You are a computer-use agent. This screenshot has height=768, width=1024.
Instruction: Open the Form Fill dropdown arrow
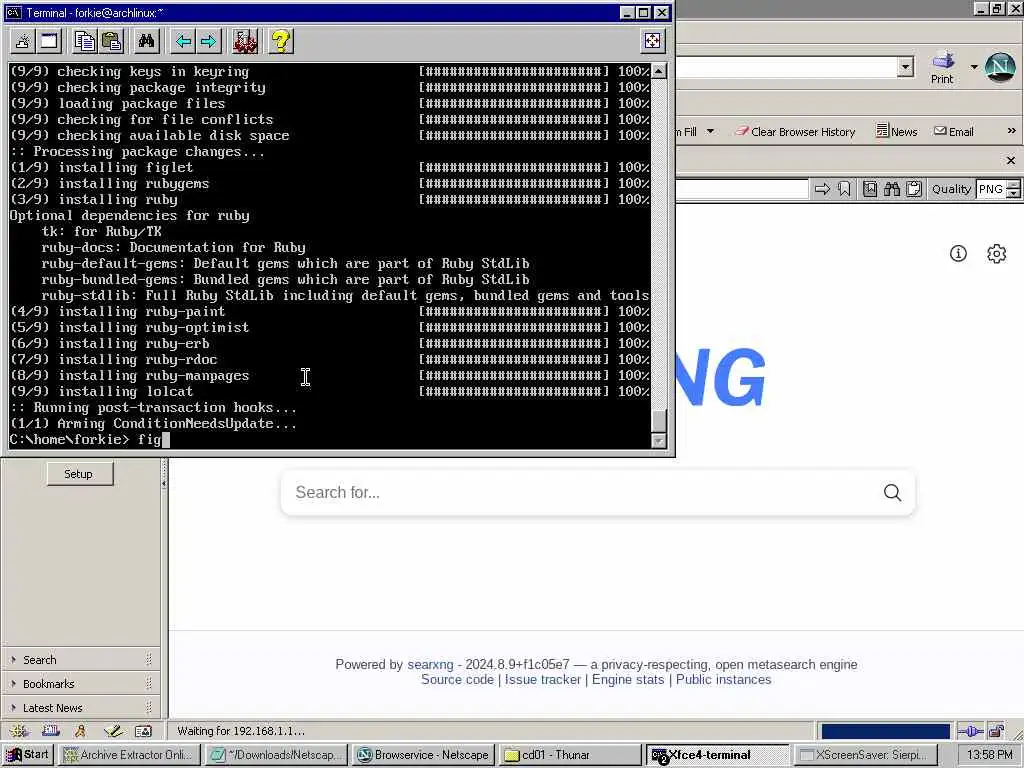click(x=710, y=131)
